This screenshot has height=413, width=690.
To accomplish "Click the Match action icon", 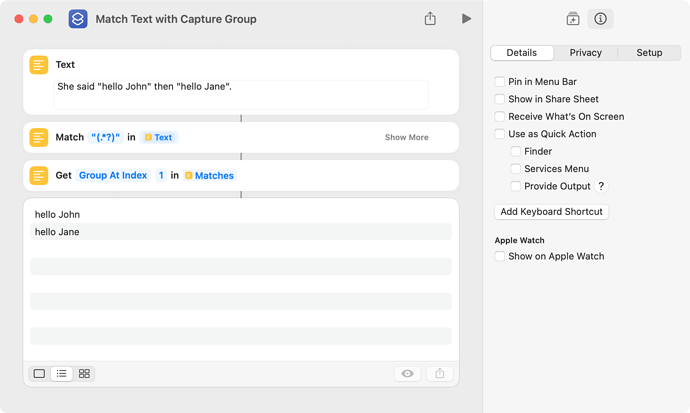I will point(39,137).
